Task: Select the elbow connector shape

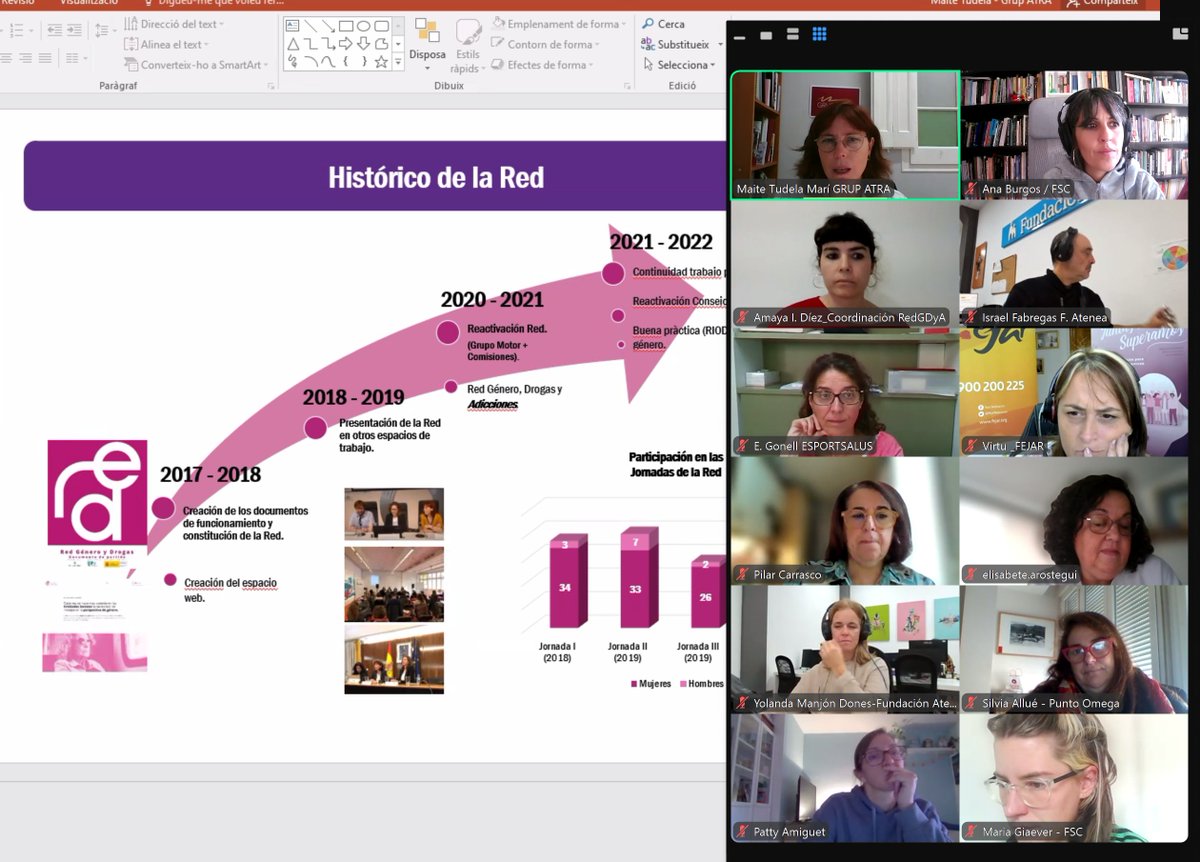Action: pyautogui.click(x=311, y=44)
